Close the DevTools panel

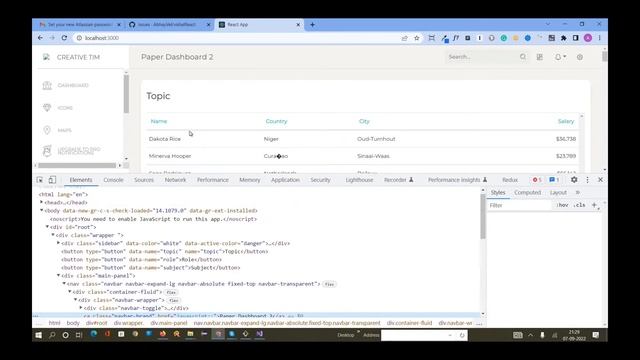coord(600,180)
